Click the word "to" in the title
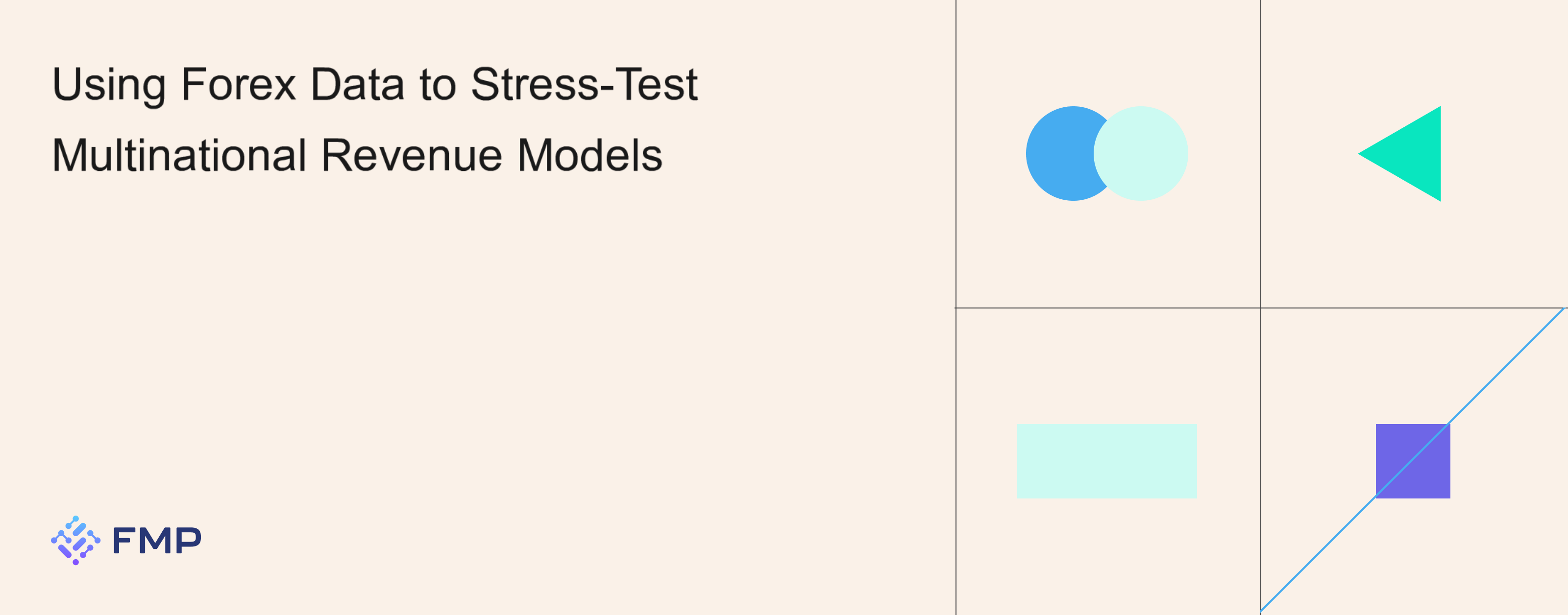1568x615 pixels. pyautogui.click(x=438, y=84)
